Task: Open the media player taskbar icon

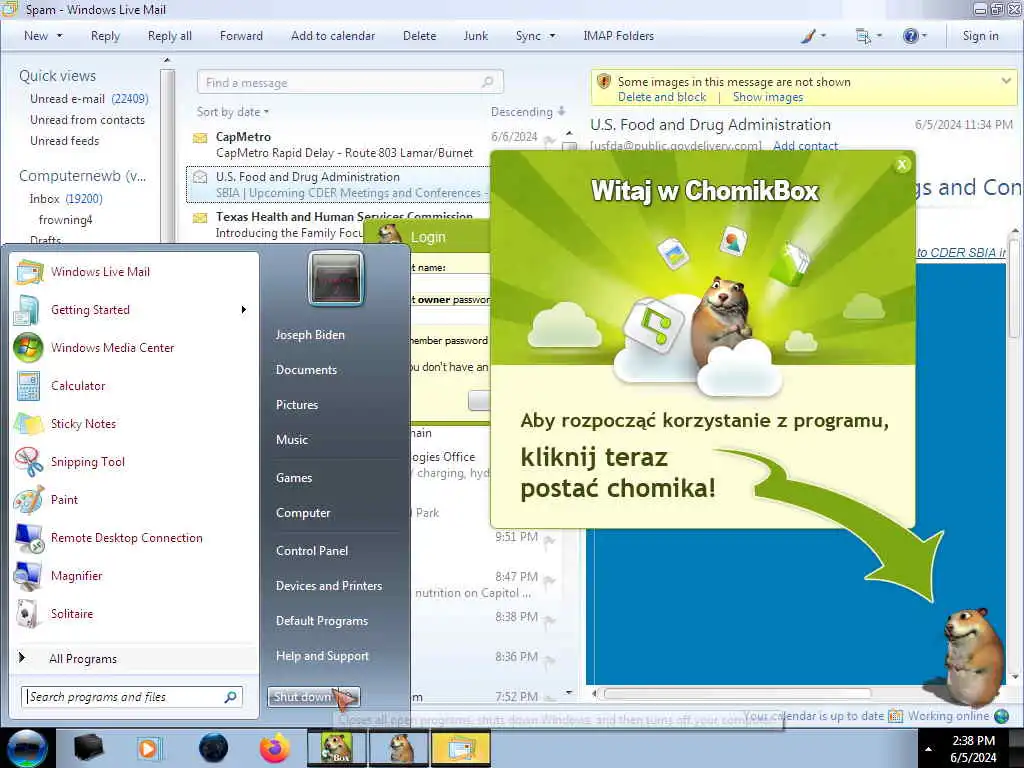Action: (x=149, y=748)
